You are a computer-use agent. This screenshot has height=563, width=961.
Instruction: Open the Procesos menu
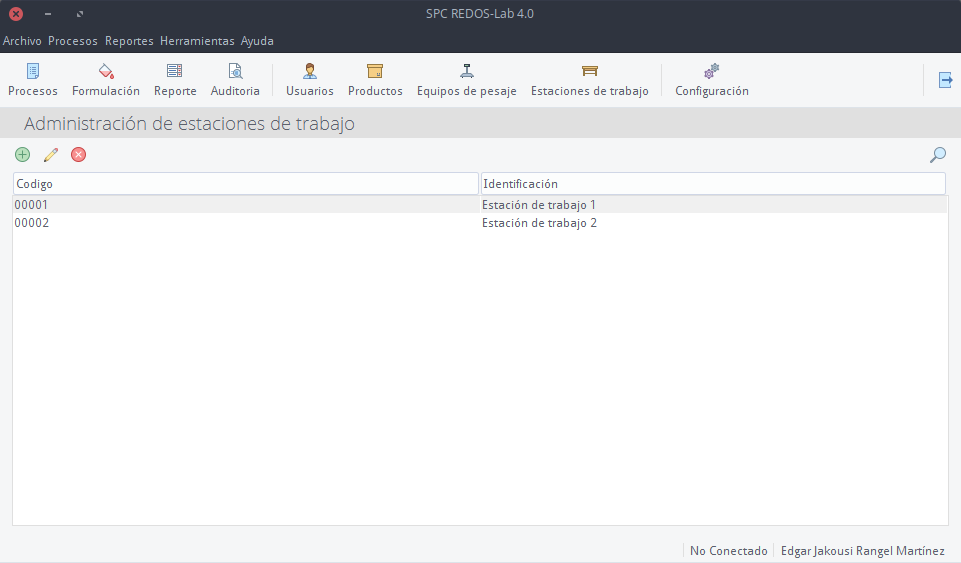pos(73,41)
